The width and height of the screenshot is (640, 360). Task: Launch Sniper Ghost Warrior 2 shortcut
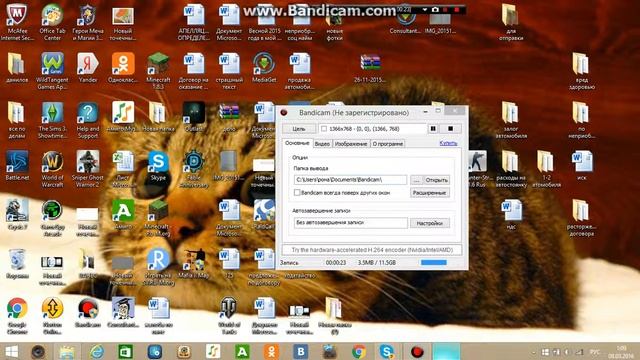pos(88,169)
